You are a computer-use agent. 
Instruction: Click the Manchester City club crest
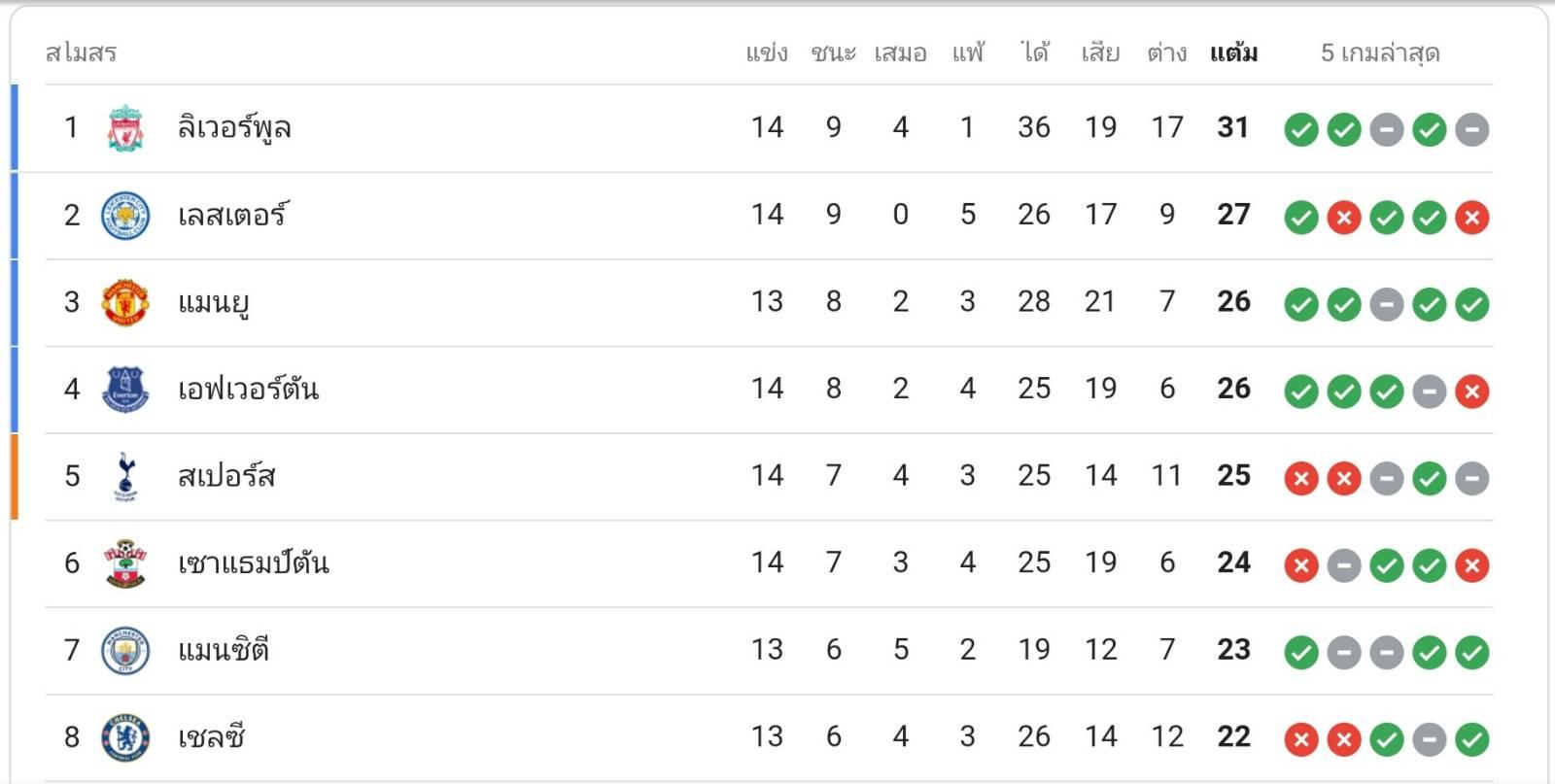[125, 650]
